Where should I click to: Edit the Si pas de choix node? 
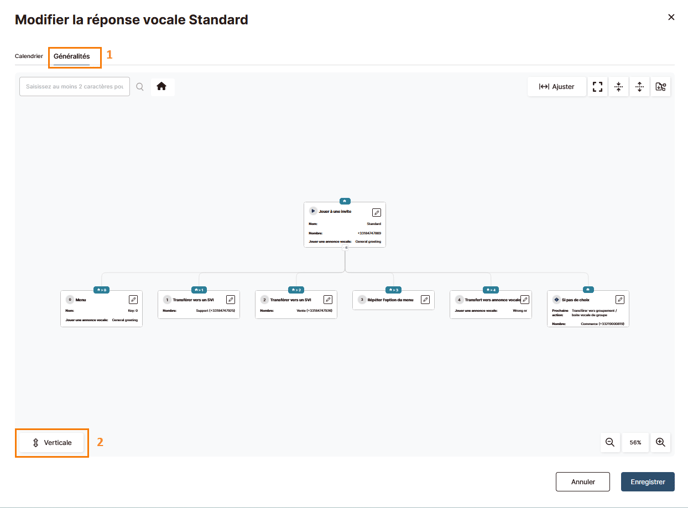(x=620, y=300)
